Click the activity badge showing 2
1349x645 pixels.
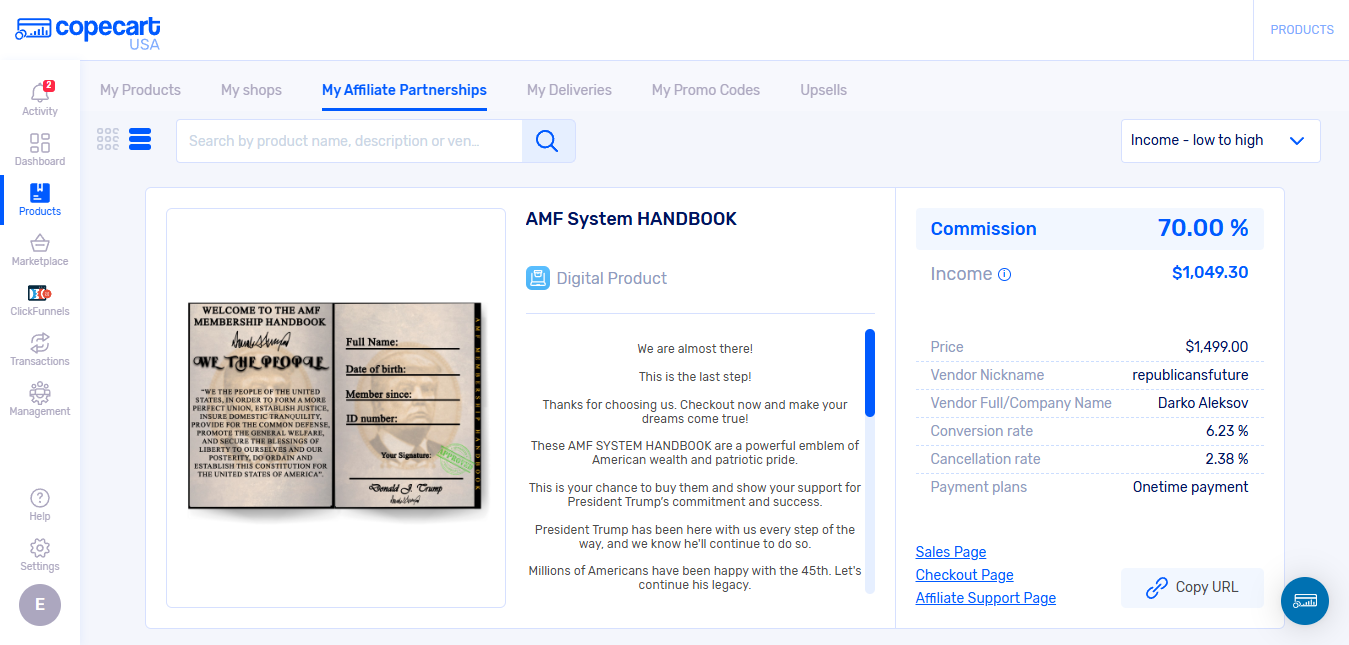(49, 86)
